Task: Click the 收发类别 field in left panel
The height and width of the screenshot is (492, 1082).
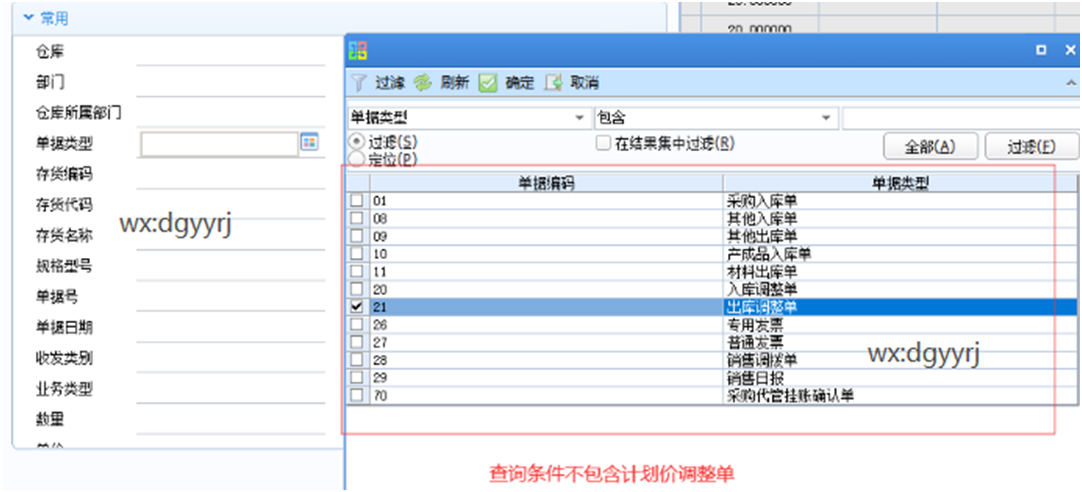Action: point(231,358)
